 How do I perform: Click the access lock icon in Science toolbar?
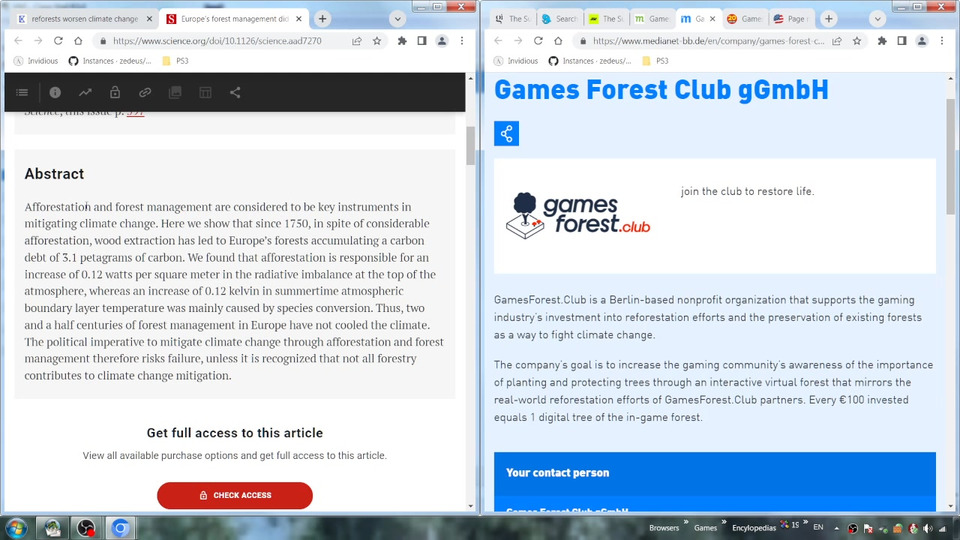pyautogui.click(x=114, y=92)
